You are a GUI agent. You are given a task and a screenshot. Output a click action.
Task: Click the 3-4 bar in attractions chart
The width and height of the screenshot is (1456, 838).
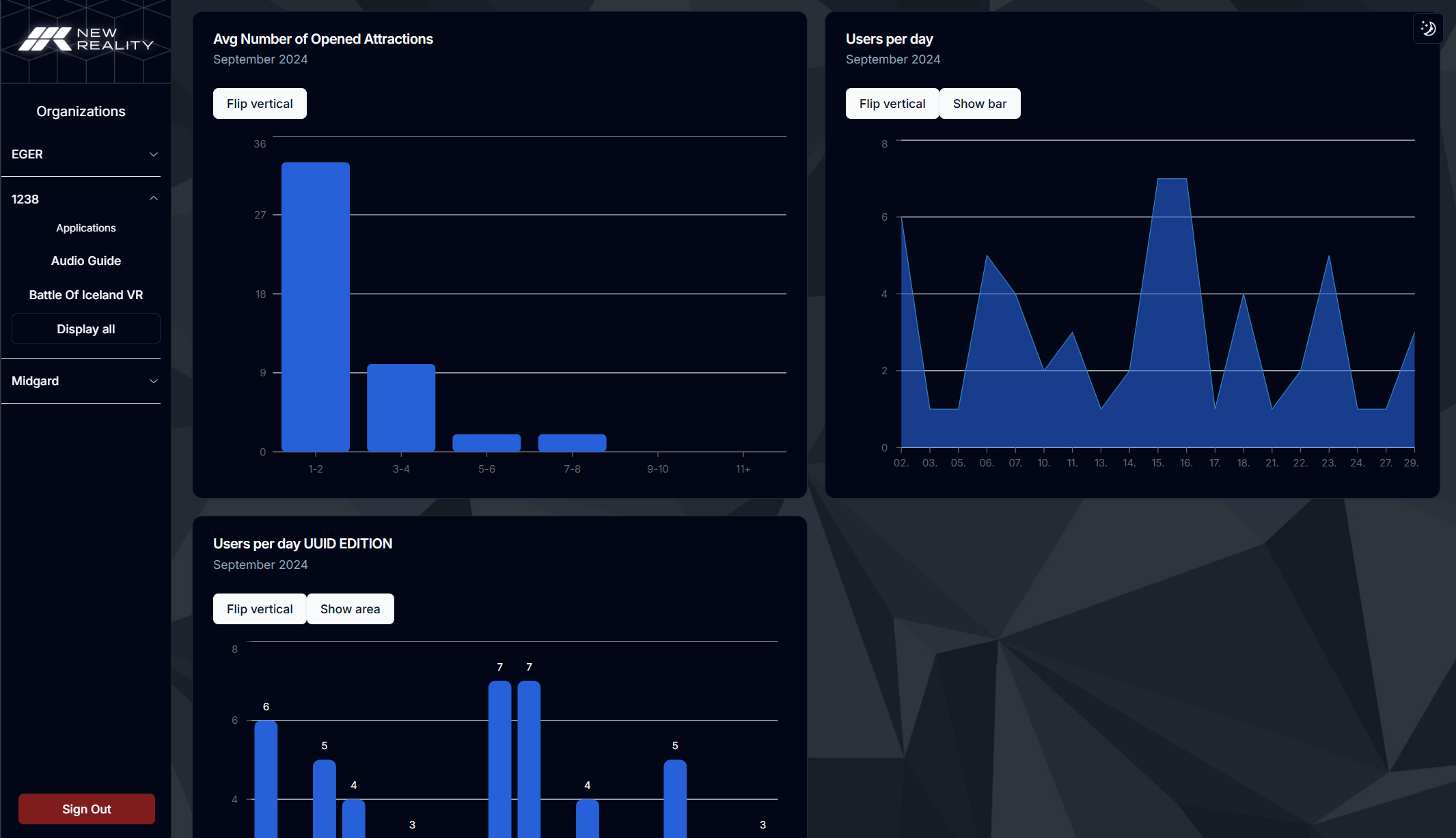pos(401,408)
